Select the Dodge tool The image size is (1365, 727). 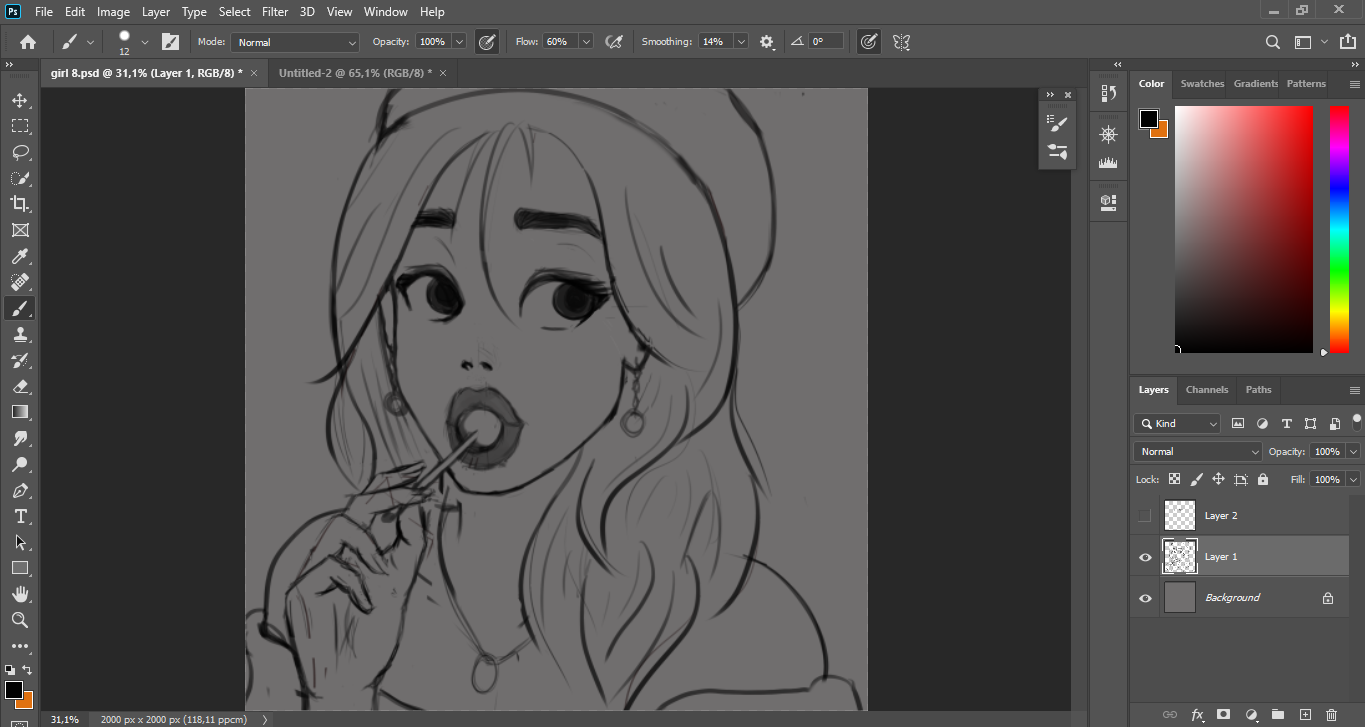coord(19,464)
